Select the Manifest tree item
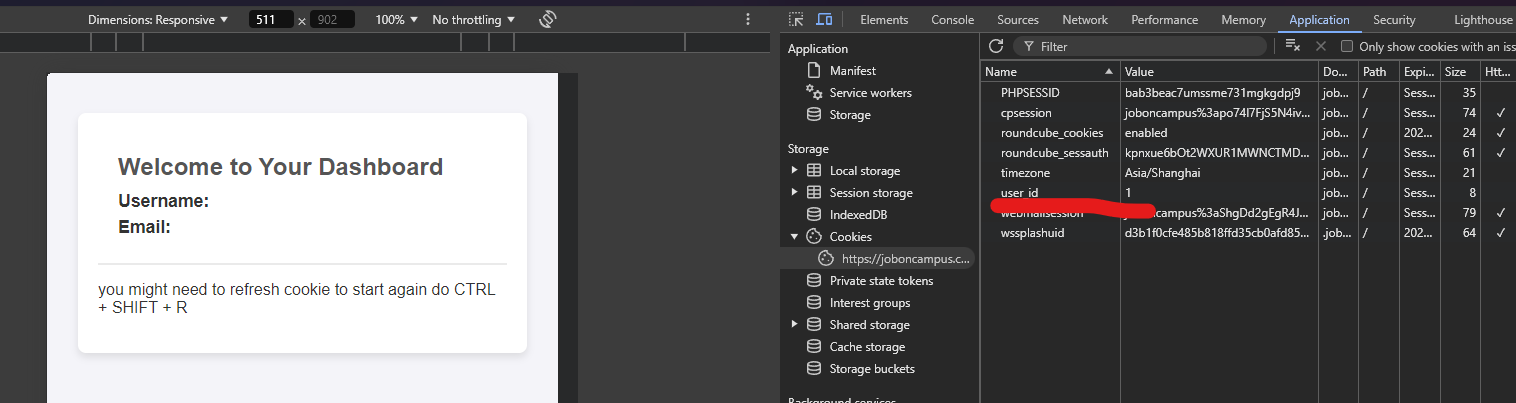This screenshot has width=1516, height=403. 852,71
